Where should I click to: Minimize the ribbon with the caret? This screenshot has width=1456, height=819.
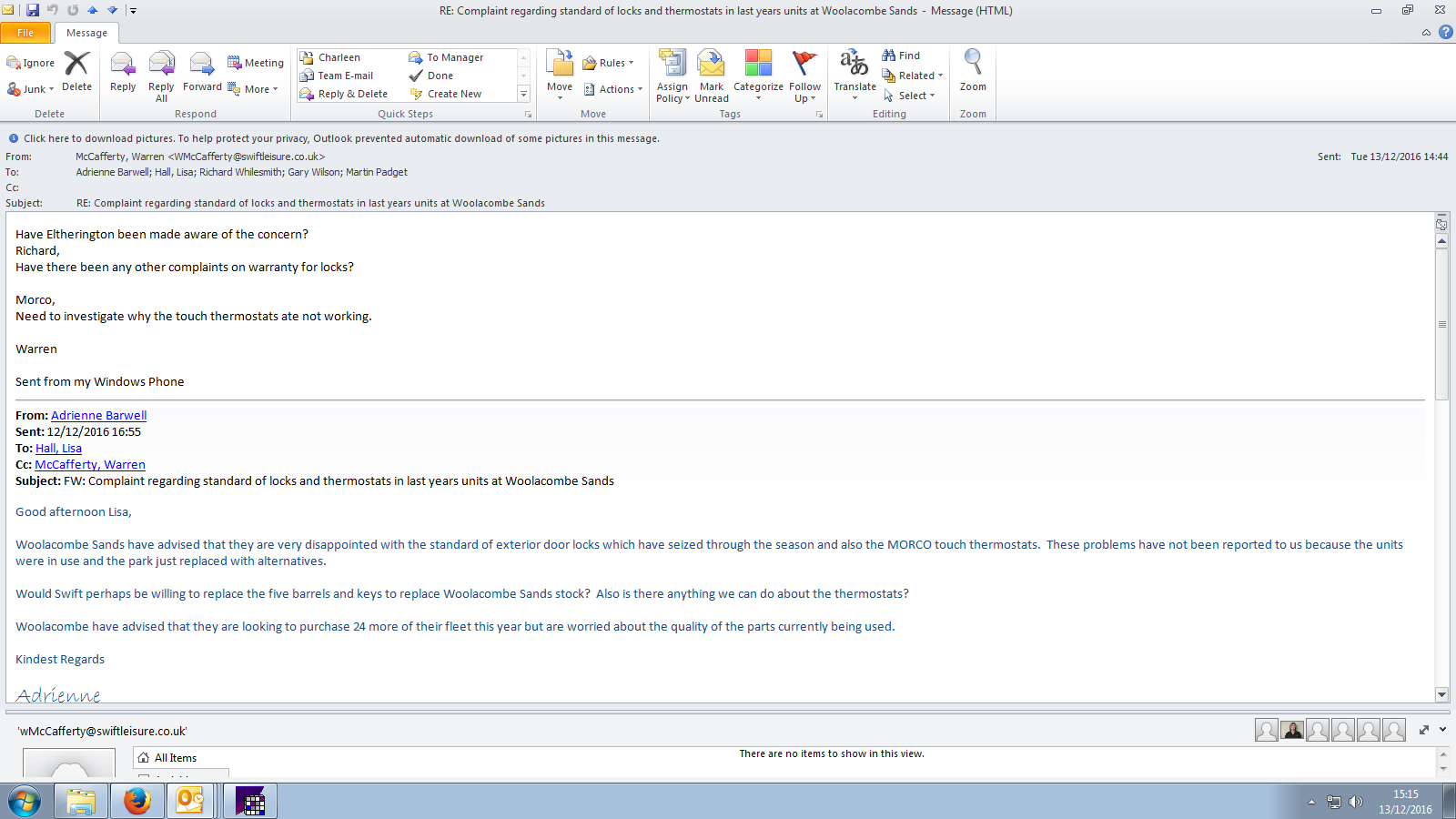click(1426, 33)
